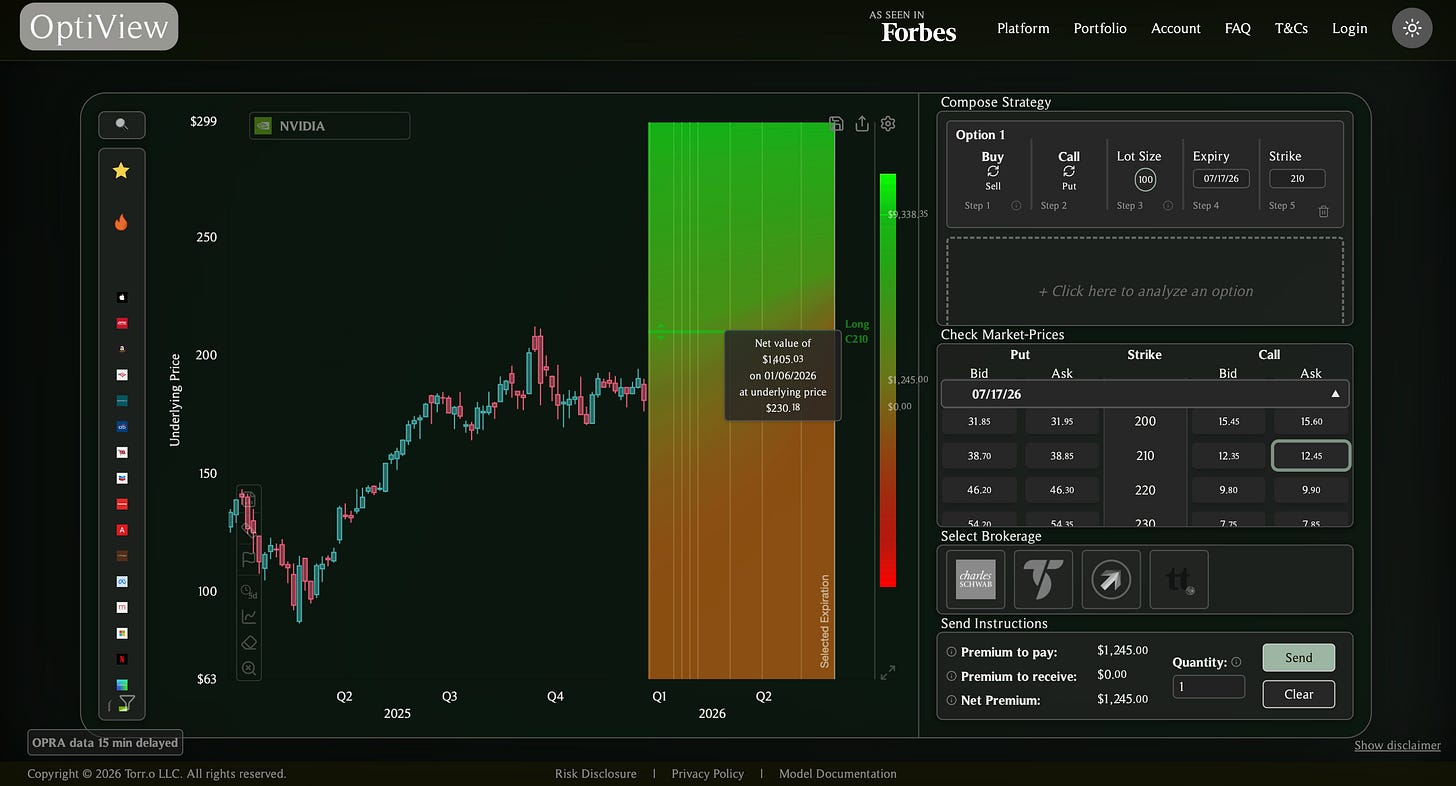Open chart settings gear icon
1456x786 pixels.
888,124
